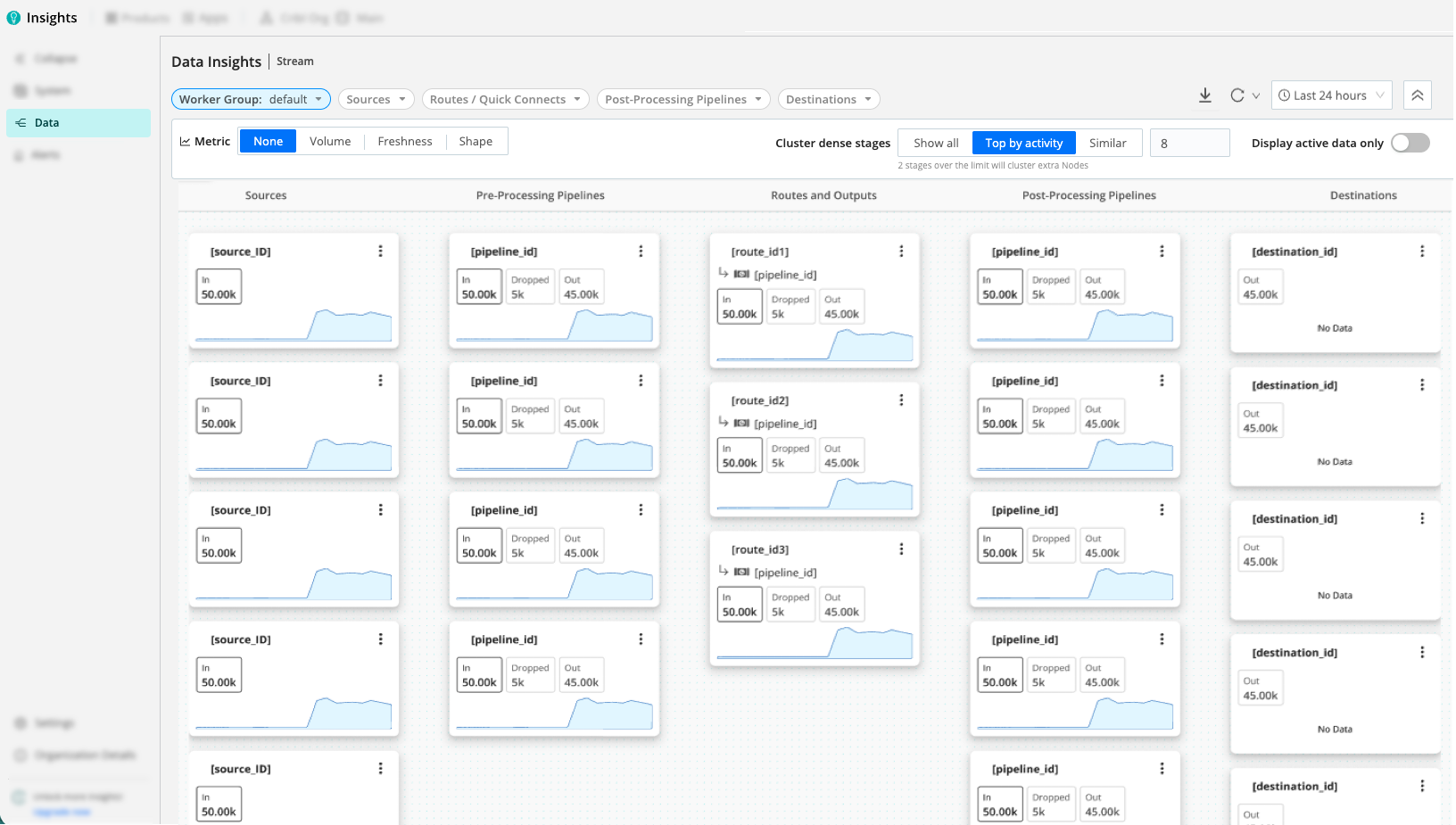Click the Dropped 5k box in [route_id3] card
This screenshot has height=825, width=1456.
[x=790, y=605]
